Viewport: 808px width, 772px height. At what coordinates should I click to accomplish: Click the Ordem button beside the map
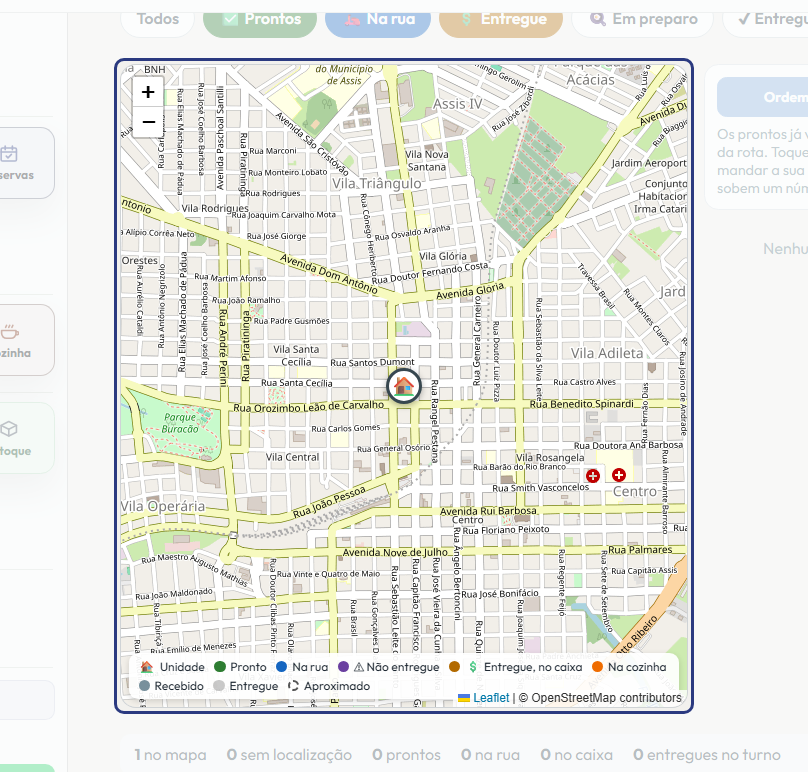pyautogui.click(x=763, y=97)
